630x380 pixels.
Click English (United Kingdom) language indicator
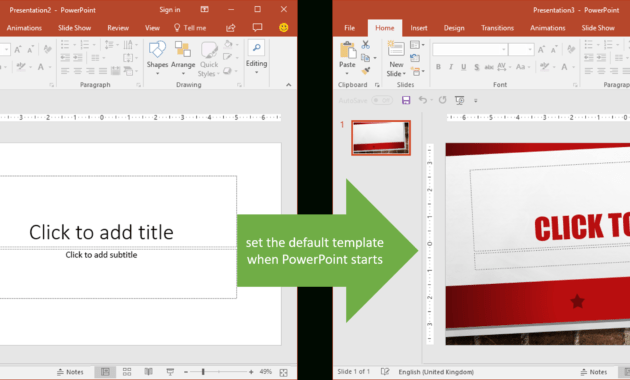click(436, 372)
